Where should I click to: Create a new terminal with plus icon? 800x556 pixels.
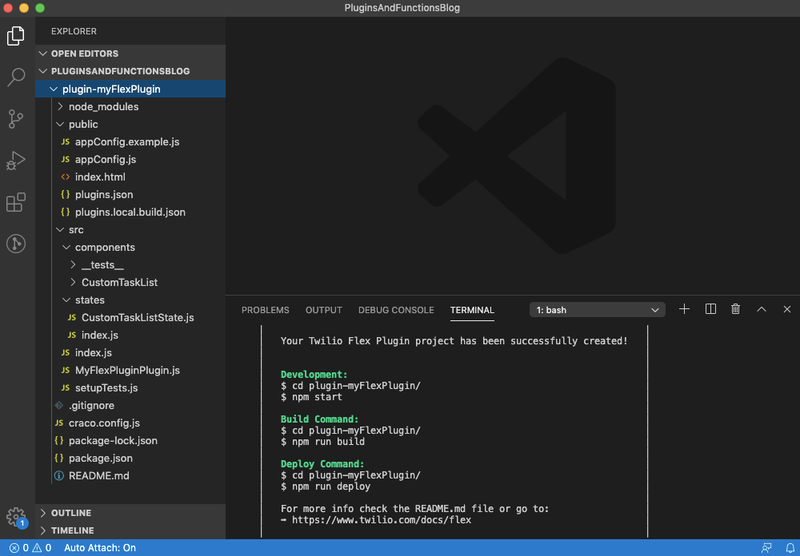684,309
